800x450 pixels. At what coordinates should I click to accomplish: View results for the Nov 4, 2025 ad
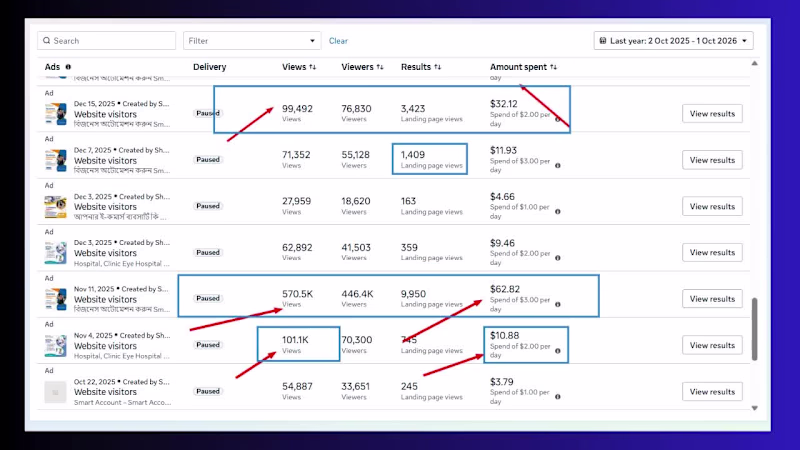[712, 345]
